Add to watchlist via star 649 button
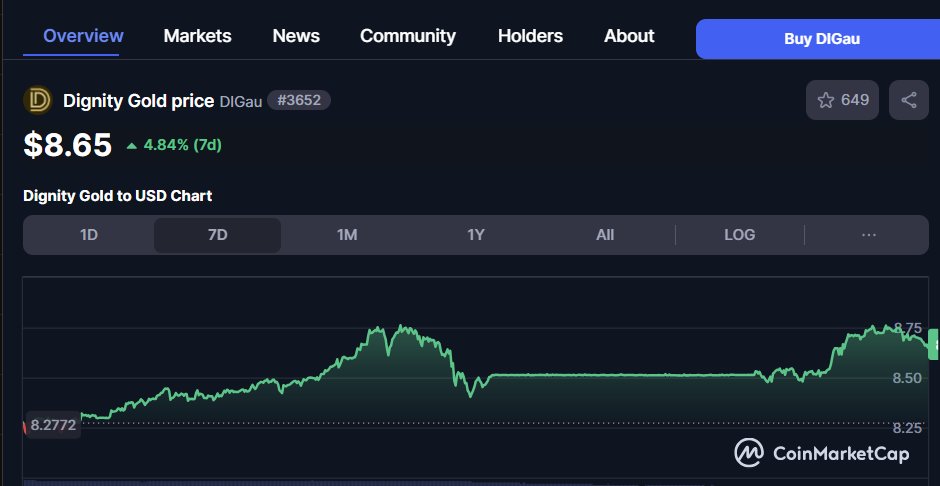The image size is (940, 486). pos(842,100)
